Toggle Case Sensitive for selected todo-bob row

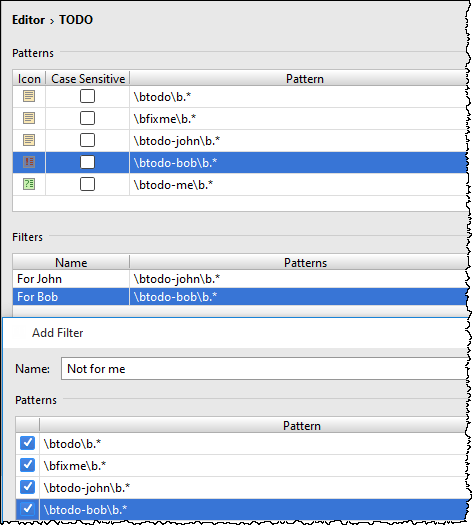(87, 162)
